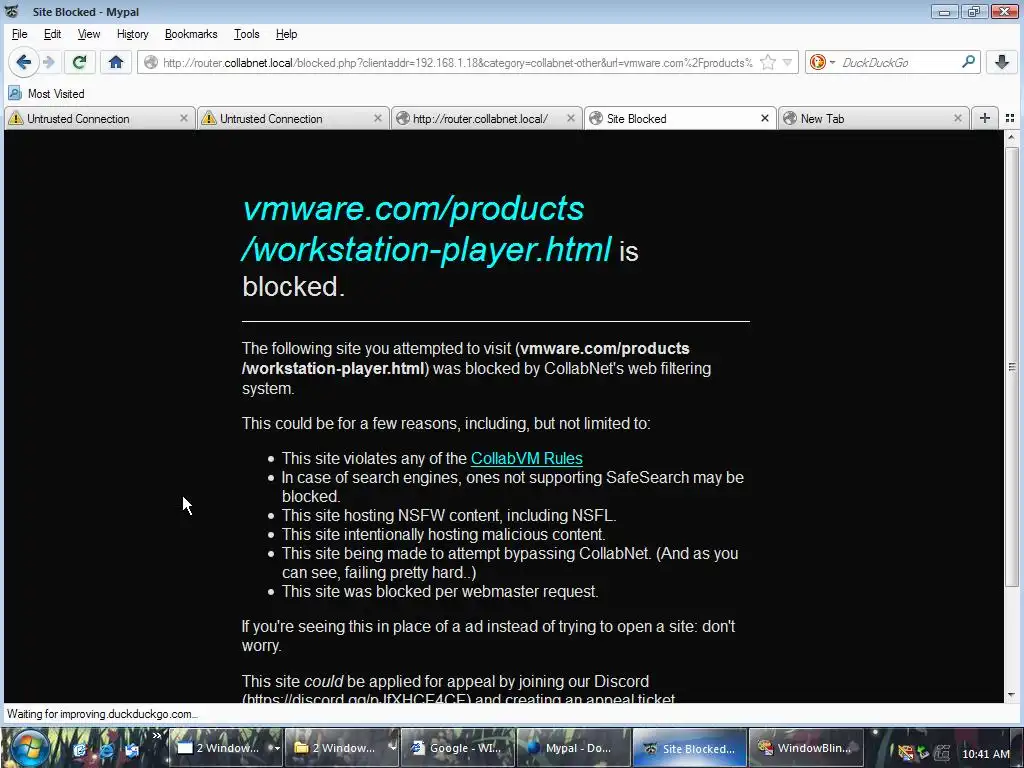
Task: Bookmark this page with the star
Action: (768, 62)
